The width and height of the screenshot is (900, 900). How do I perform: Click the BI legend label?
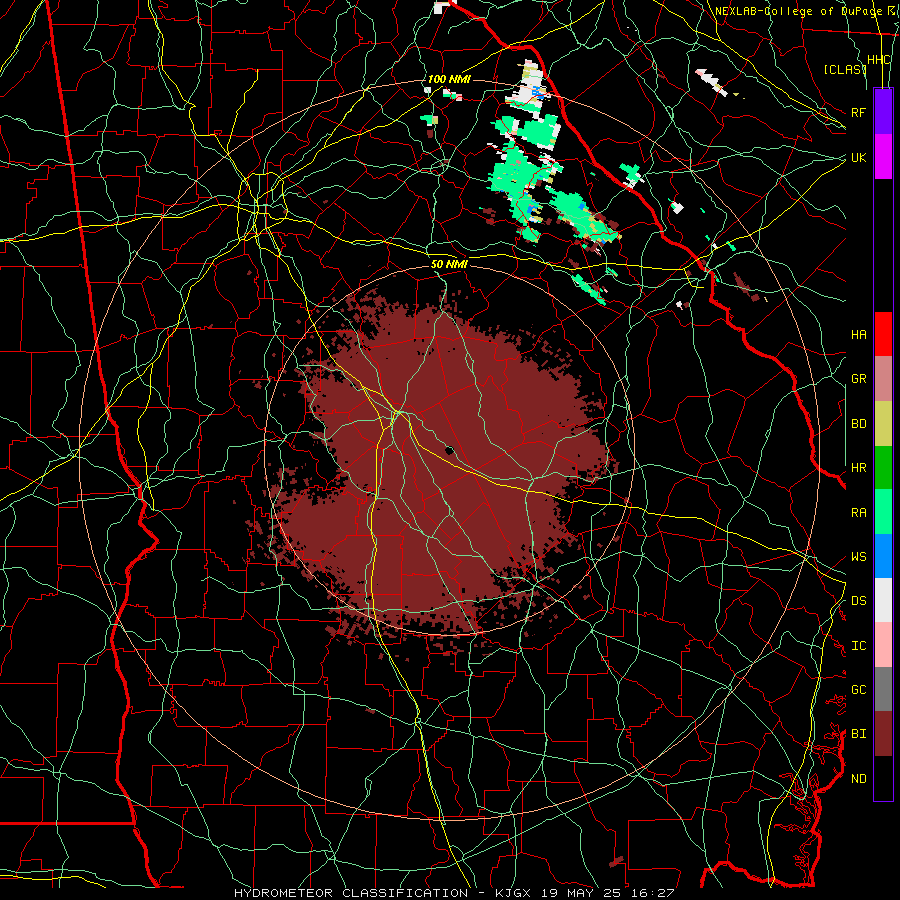coord(858,734)
